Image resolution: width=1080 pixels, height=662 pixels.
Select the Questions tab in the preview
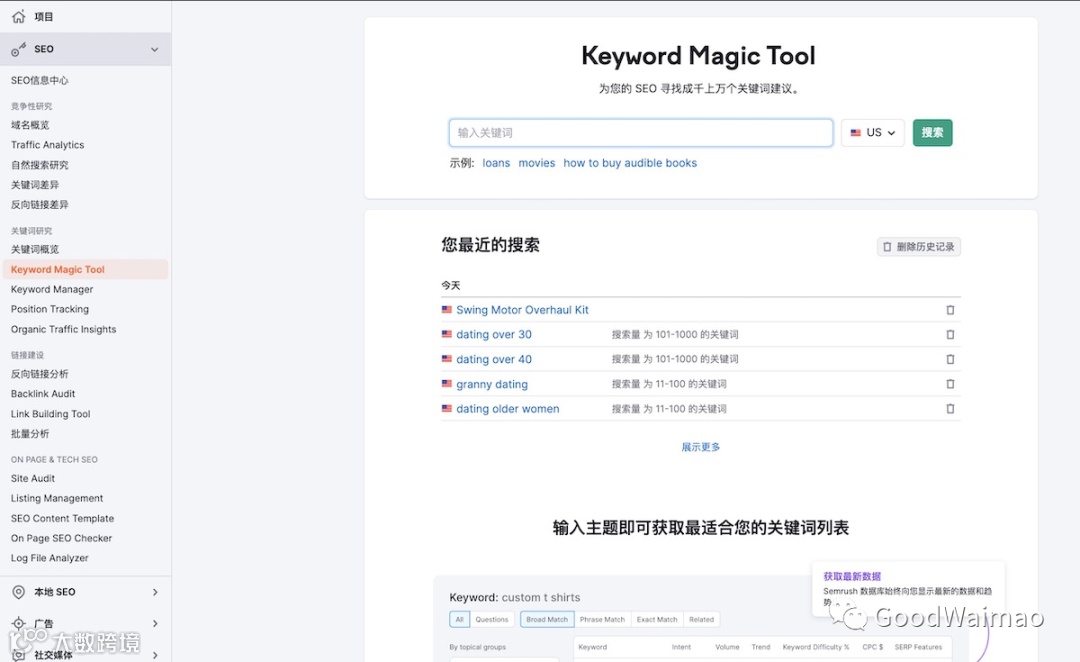[x=492, y=619]
